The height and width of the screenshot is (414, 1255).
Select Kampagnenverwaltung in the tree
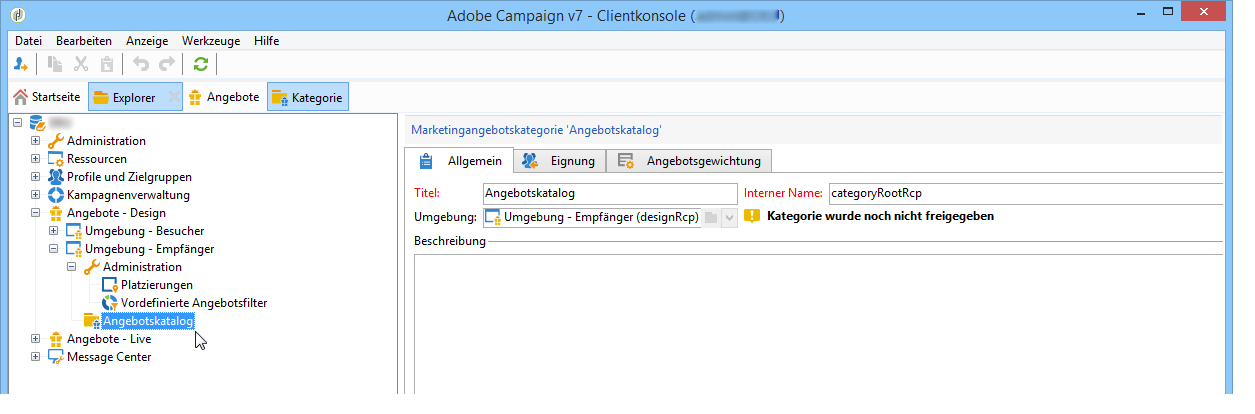pyautogui.click(x=128, y=195)
